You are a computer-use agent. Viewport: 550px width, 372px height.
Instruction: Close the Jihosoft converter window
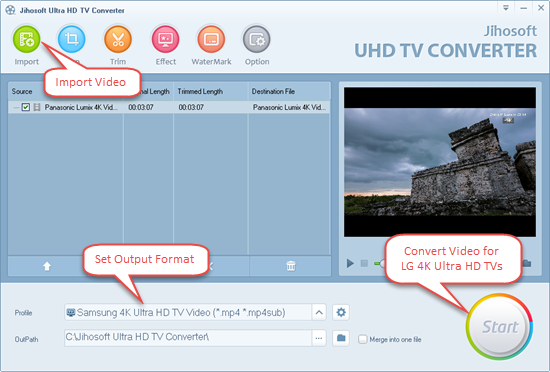click(x=541, y=8)
